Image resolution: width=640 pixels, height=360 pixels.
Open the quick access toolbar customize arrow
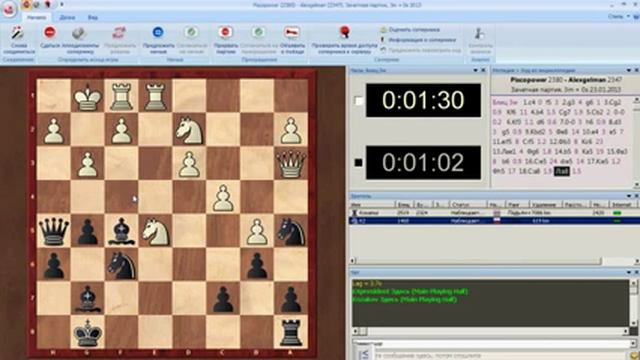coord(62,5)
